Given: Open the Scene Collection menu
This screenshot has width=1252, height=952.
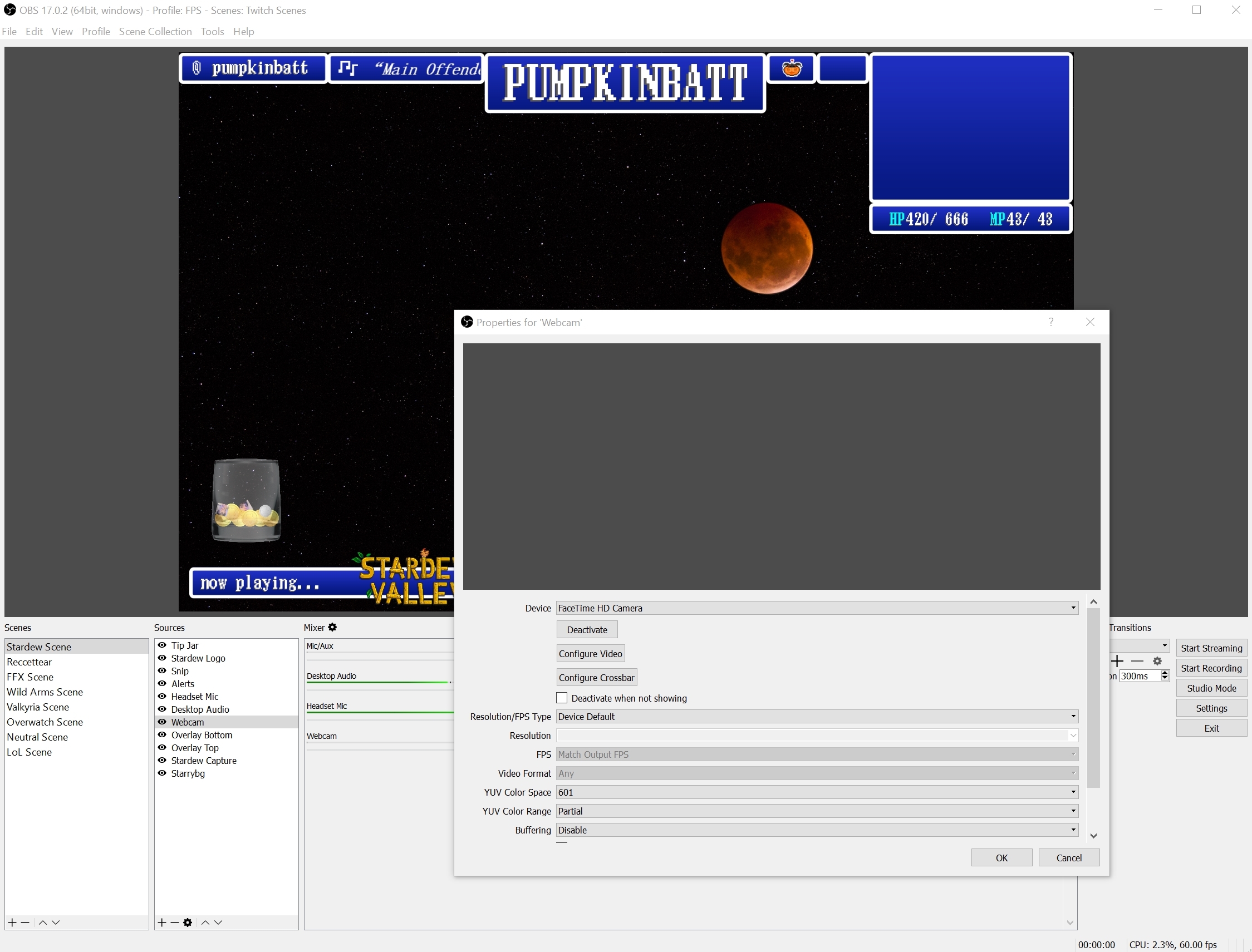Looking at the screenshot, I should (155, 32).
